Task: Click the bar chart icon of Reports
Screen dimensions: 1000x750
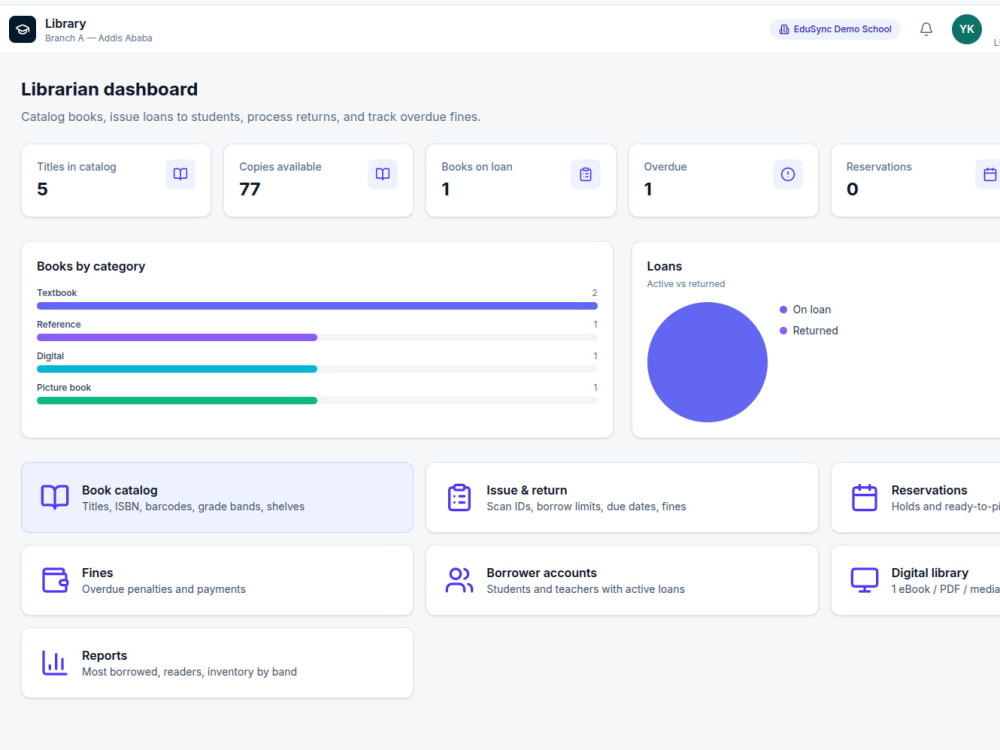Action: coord(55,663)
